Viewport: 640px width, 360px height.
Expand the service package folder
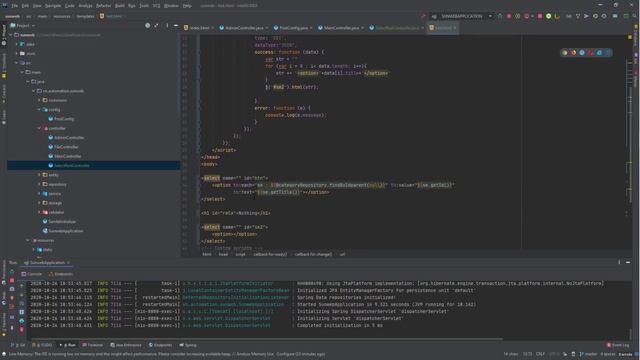pyautogui.click(x=39, y=193)
